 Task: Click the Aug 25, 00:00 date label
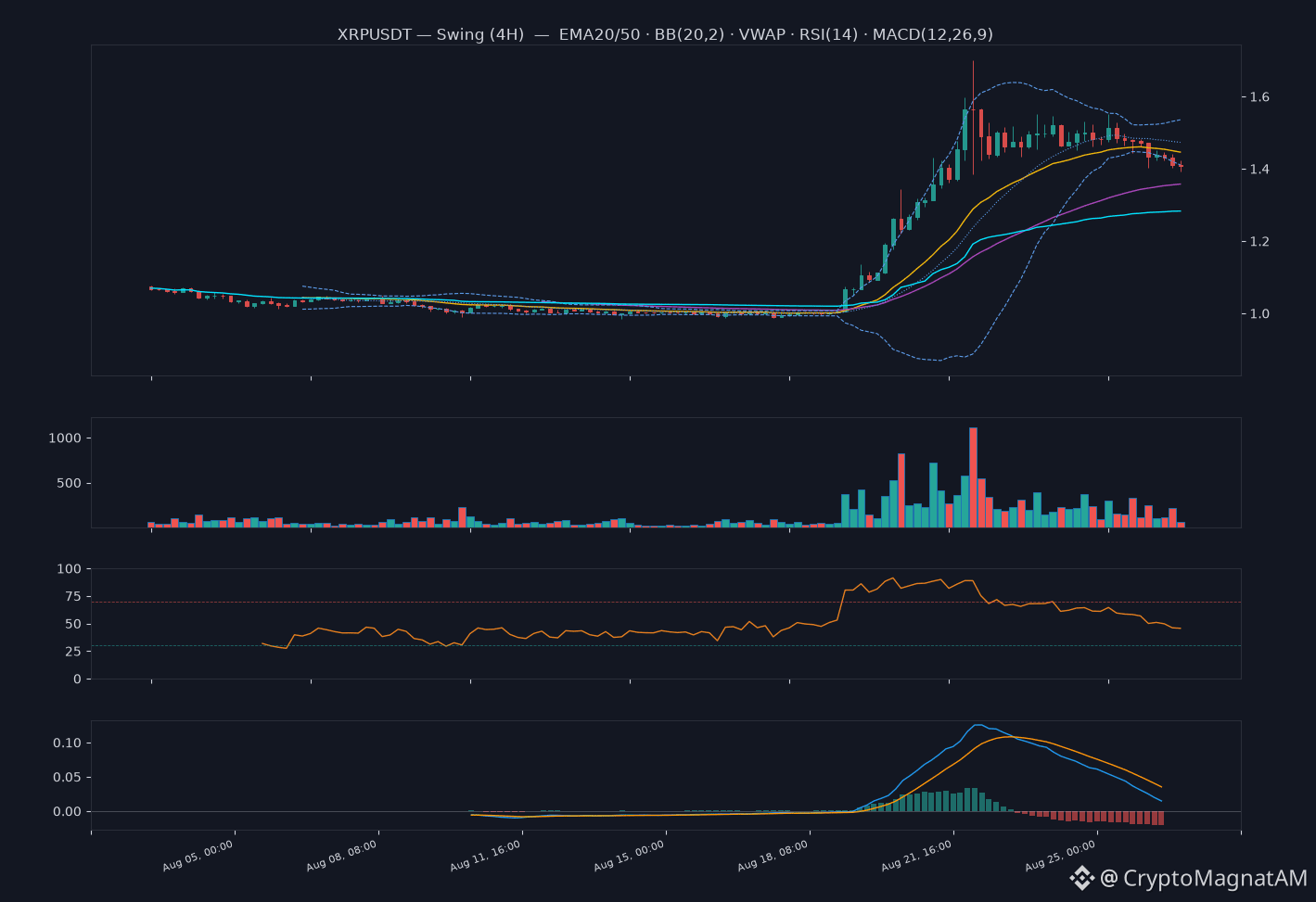click(x=1061, y=856)
